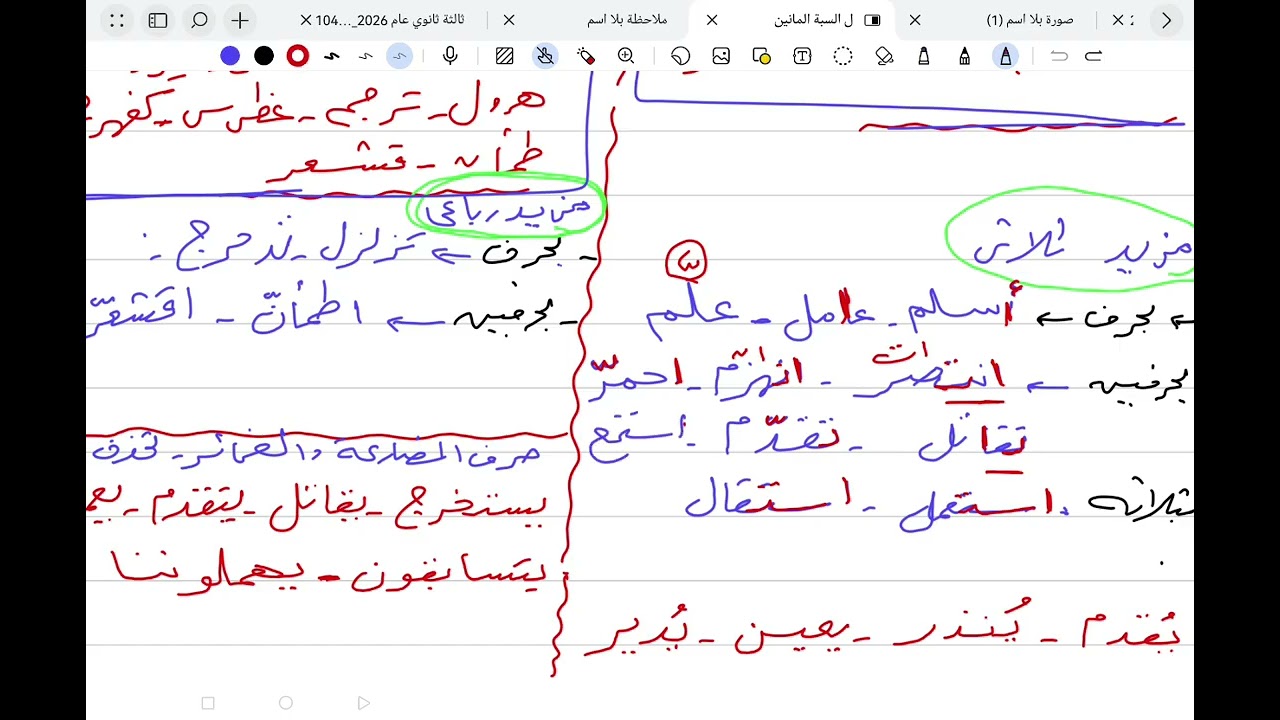This screenshot has height=720, width=1280.
Task: Redo the last undone stroke
Action: coord(1093,56)
